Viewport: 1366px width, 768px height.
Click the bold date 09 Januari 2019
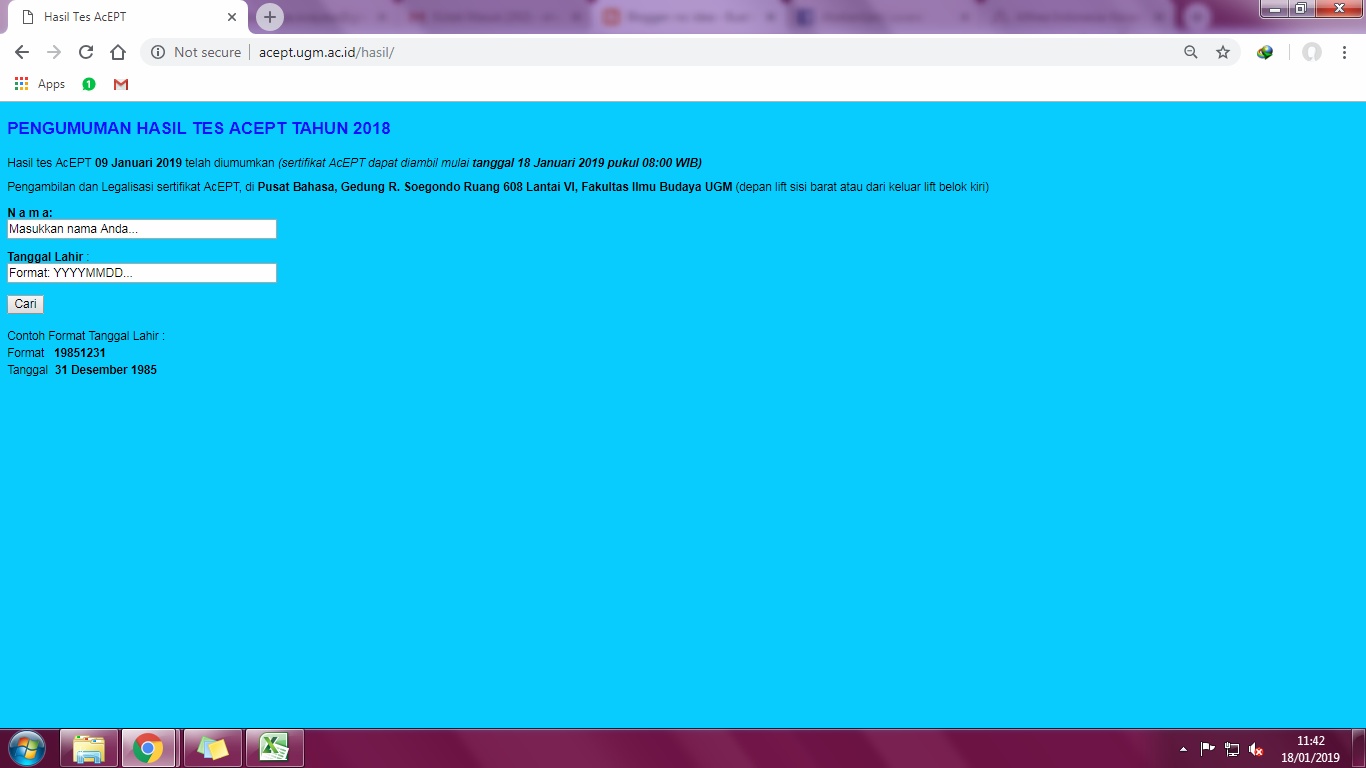[x=138, y=162]
